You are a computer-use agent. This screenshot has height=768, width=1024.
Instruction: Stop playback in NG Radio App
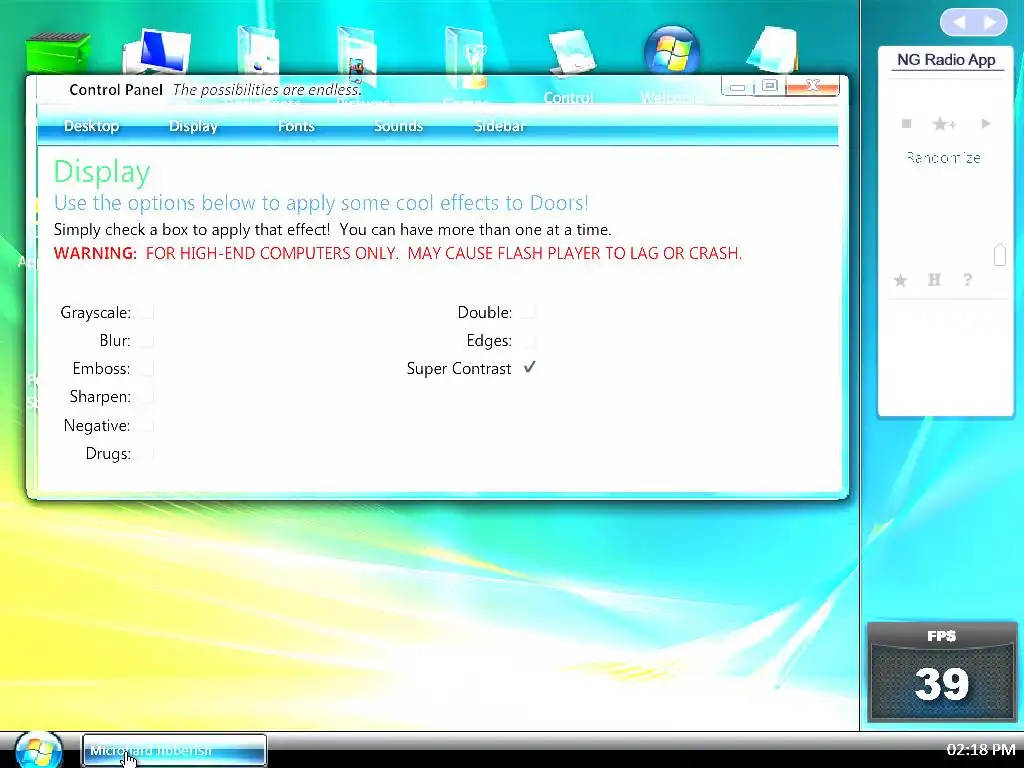pos(906,123)
